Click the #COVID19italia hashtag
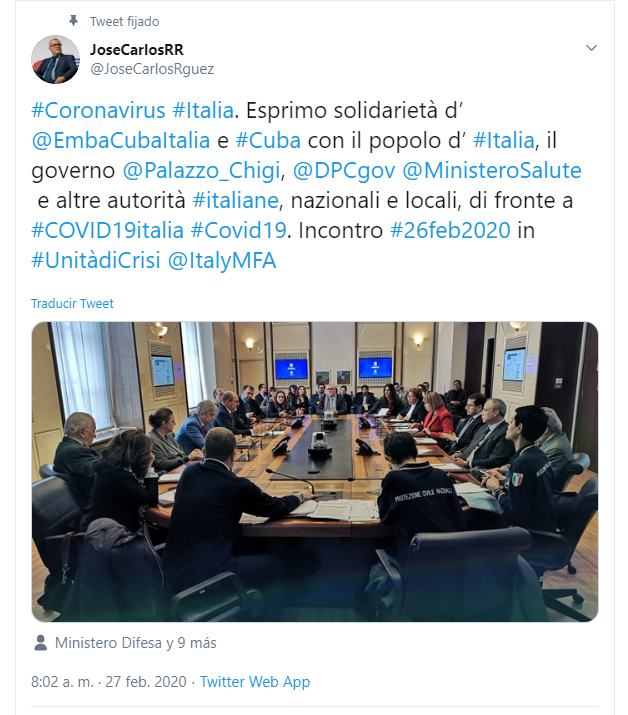 click(x=107, y=231)
